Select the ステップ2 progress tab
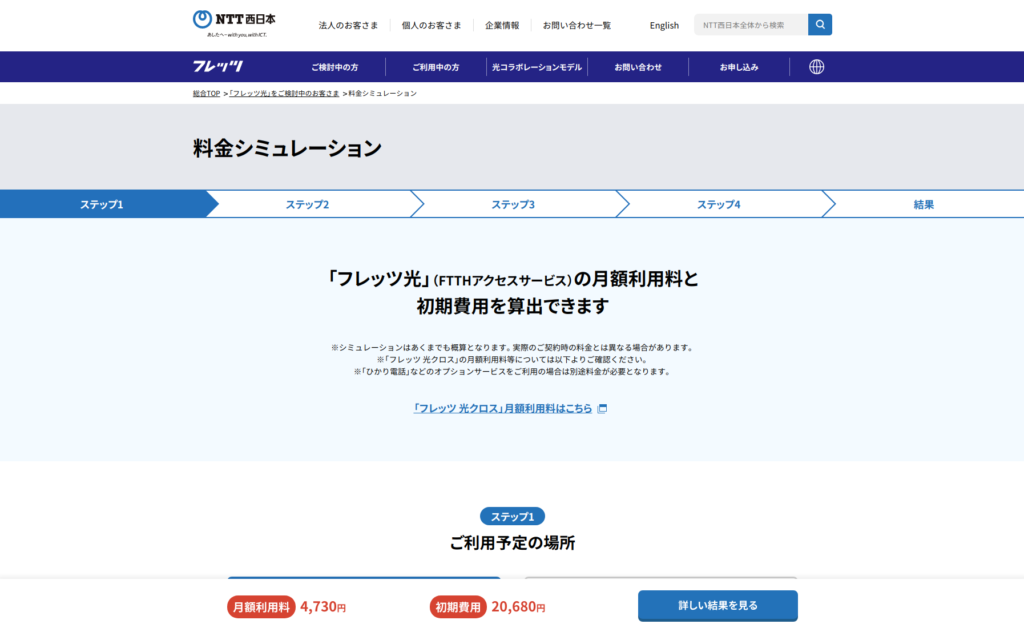Viewport: 1024px width, 624px height. tap(307, 204)
